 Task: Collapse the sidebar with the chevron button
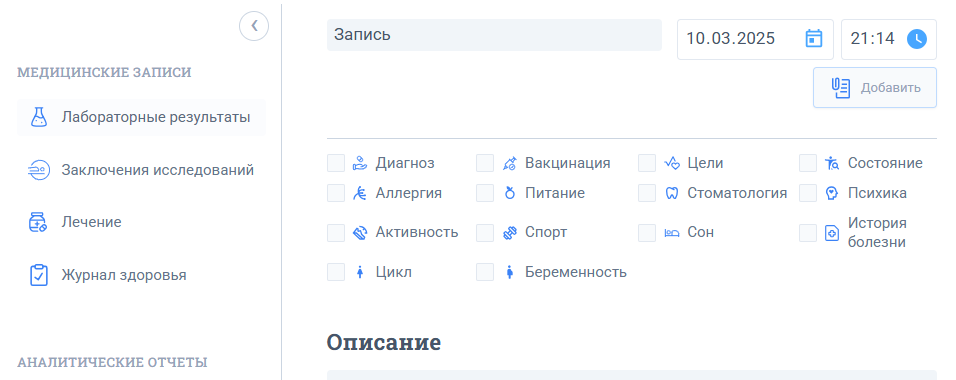tap(254, 26)
